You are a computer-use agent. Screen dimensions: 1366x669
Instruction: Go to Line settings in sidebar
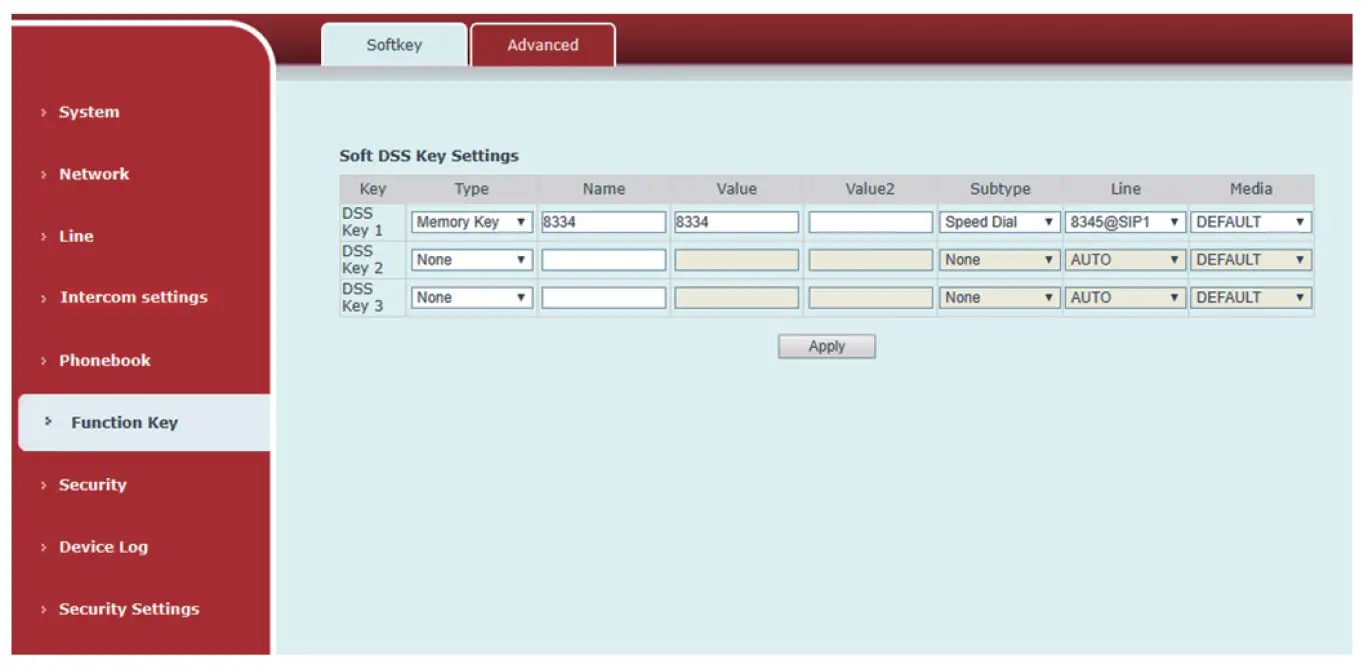76,236
